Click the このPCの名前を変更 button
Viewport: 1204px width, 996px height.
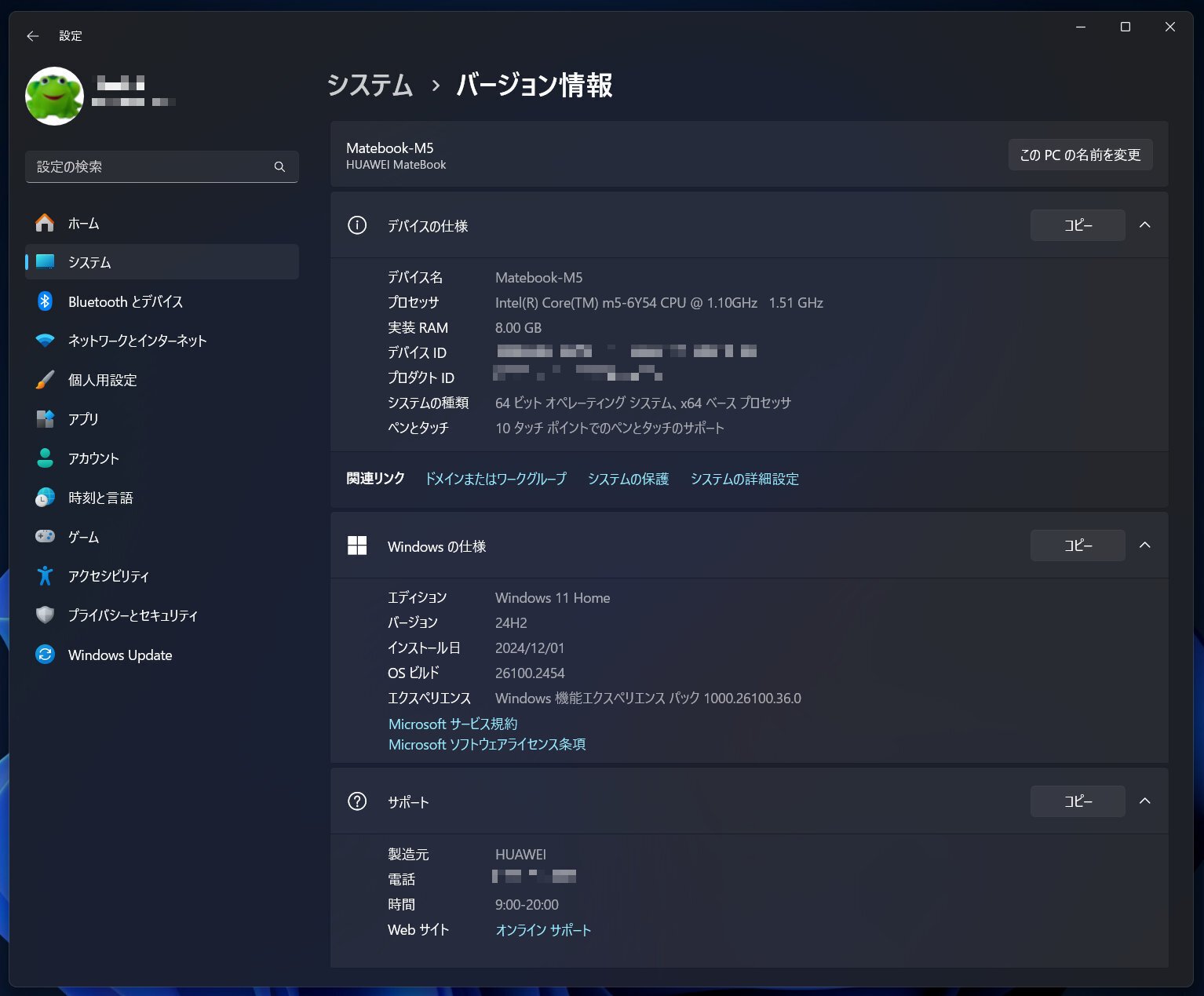(x=1080, y=155)
